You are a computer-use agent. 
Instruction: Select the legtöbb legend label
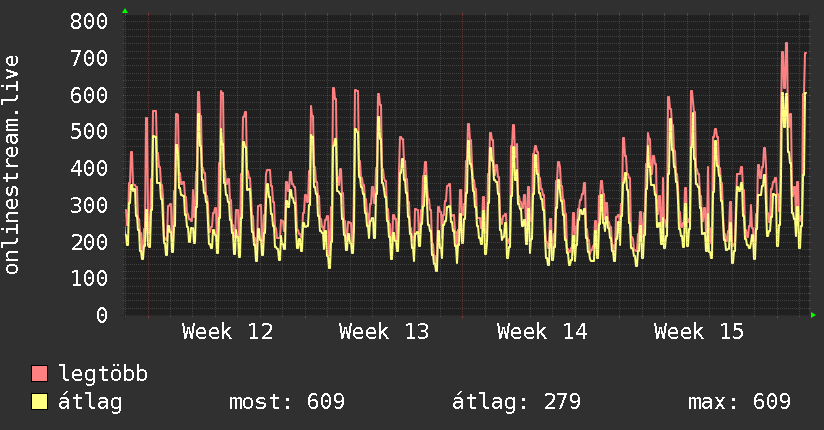(103, 374)
